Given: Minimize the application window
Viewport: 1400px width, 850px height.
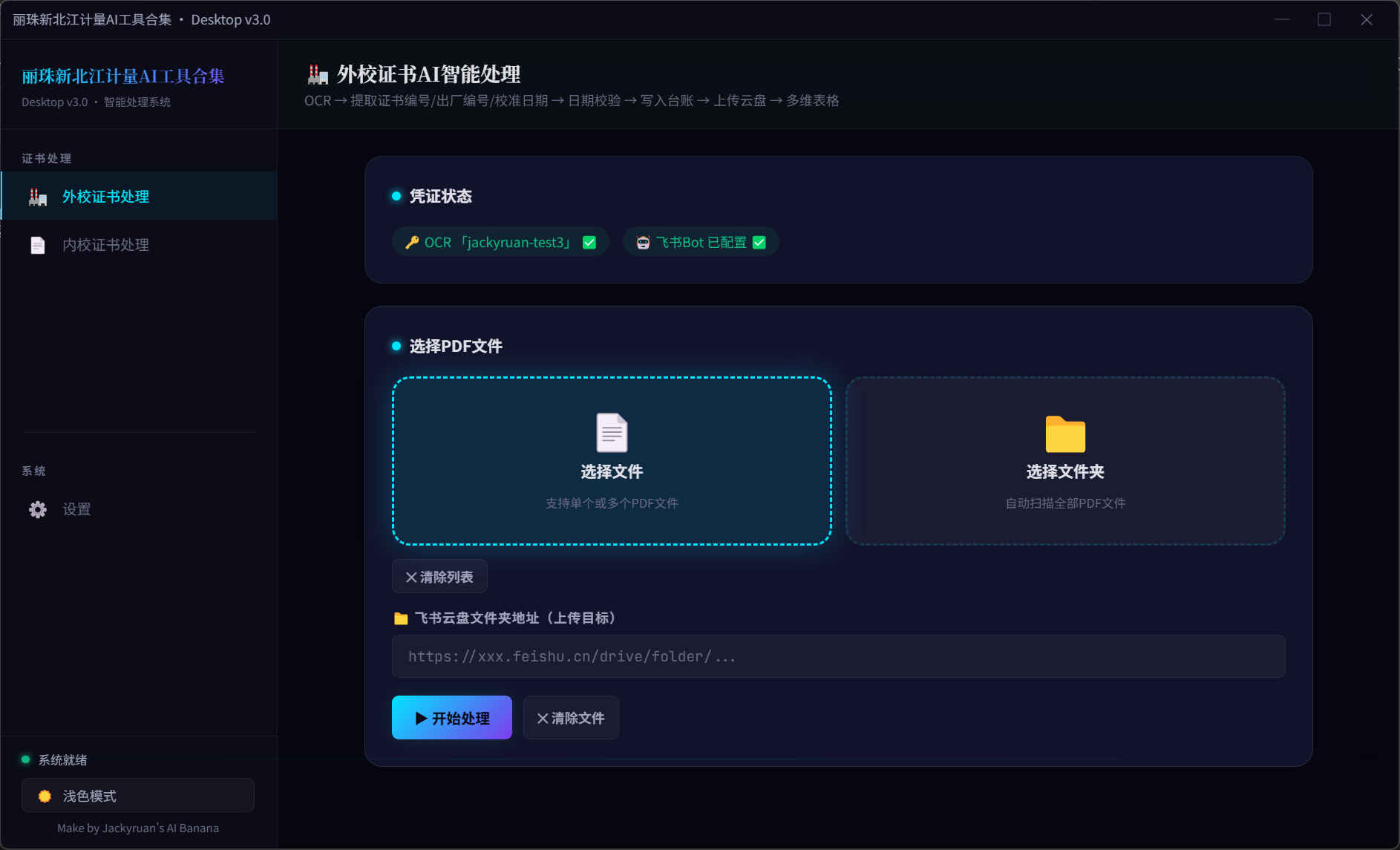Looking at the screenshot, I should tap(1282, 19).
